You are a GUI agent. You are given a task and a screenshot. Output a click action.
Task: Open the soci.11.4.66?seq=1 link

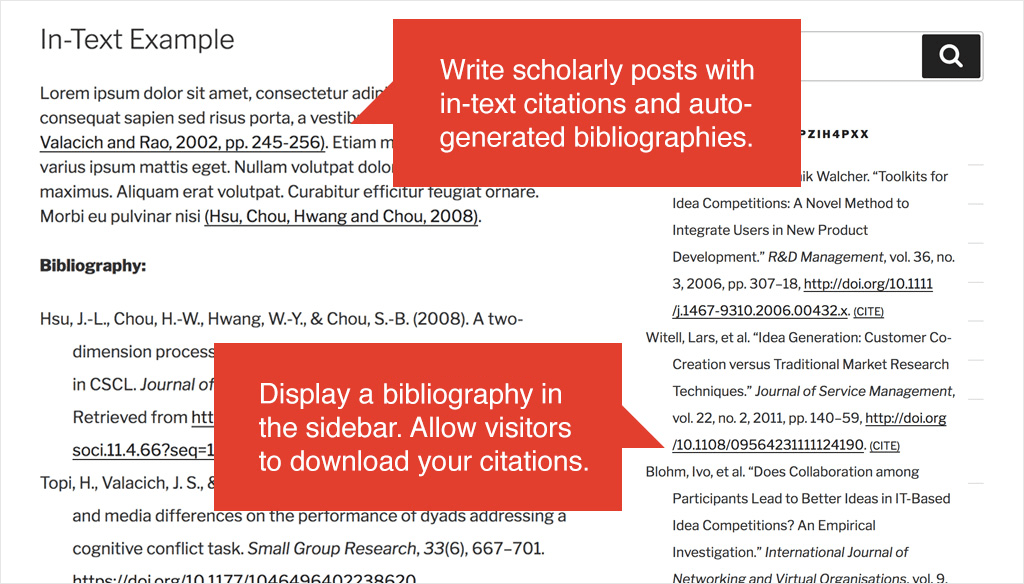pyautogui.click(x=142, y=450)
